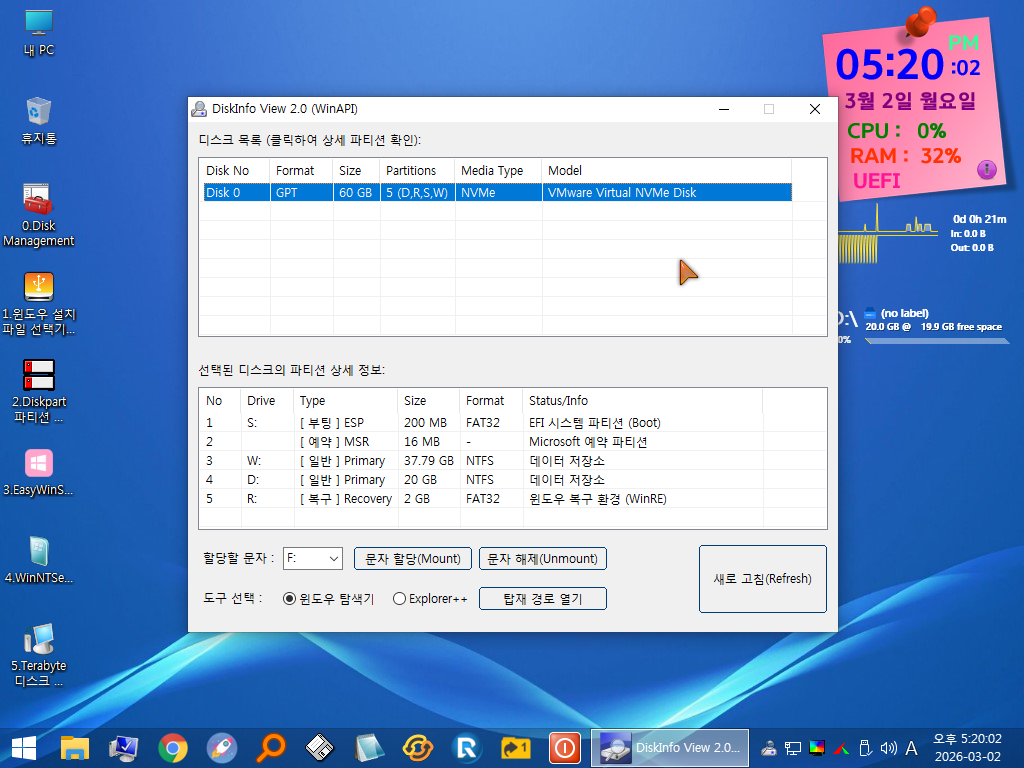This screenshot has height=768, width=1024.
Task: Click the red triangle tray icon
Action: click(841, 748)
